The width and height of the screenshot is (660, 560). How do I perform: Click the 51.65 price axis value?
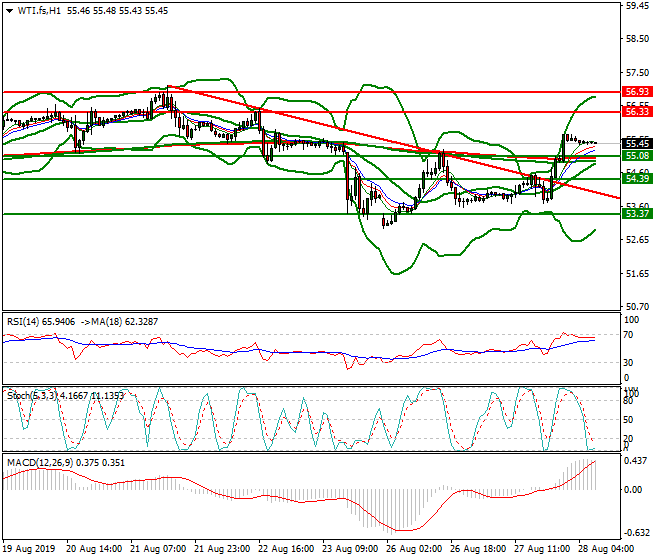click(637, 274)
